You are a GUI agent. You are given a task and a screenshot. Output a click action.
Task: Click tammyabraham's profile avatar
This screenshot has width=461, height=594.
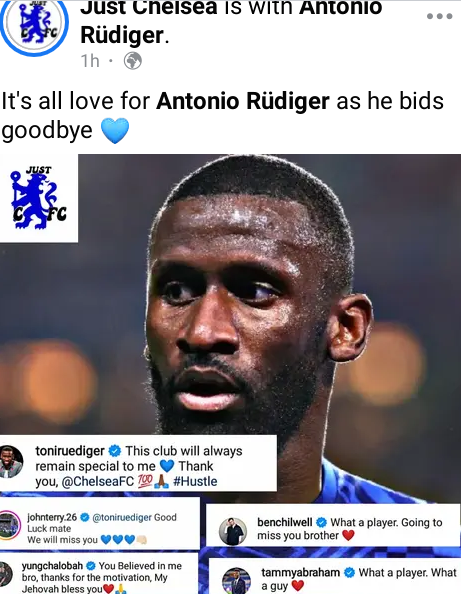[x=236, y=581]
